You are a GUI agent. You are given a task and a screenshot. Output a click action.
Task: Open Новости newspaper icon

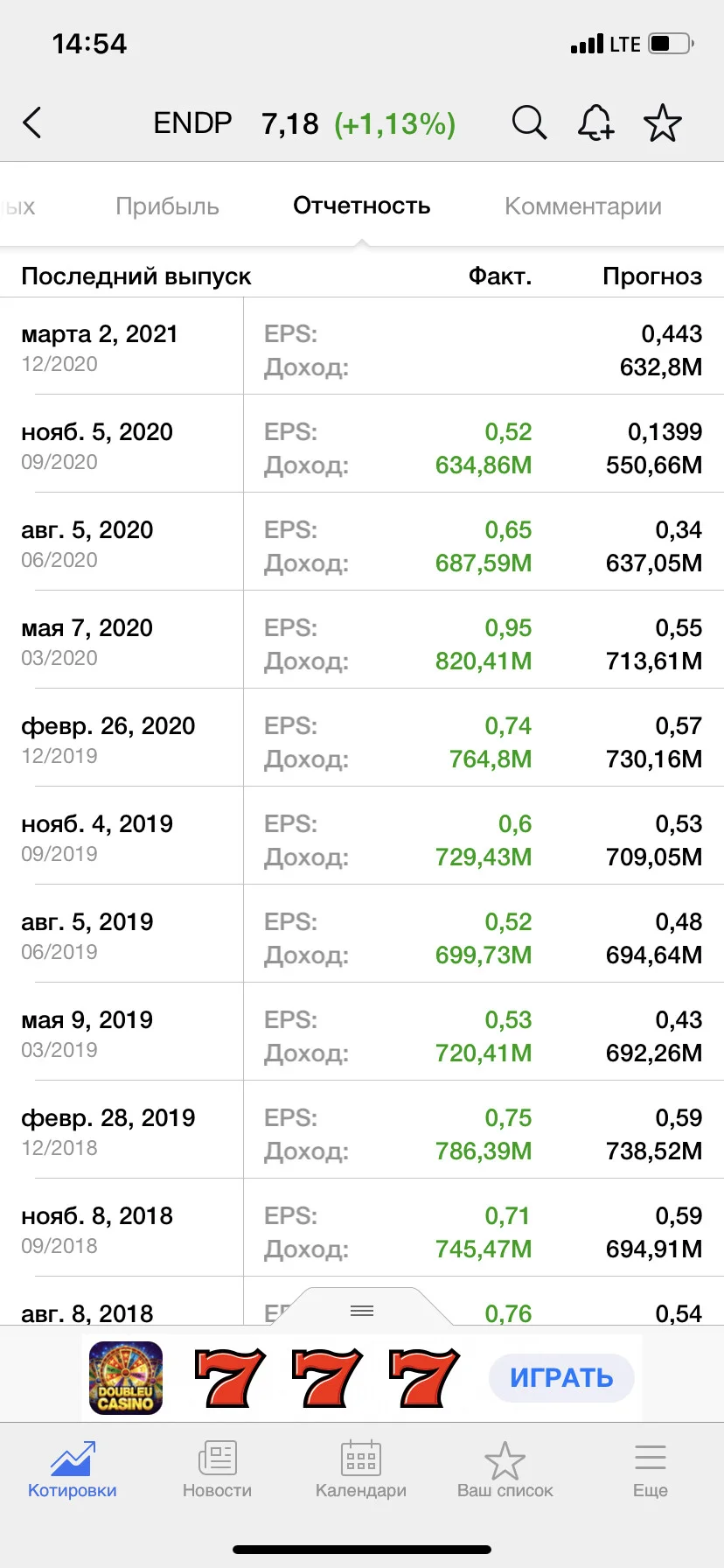click(217, 1459)
